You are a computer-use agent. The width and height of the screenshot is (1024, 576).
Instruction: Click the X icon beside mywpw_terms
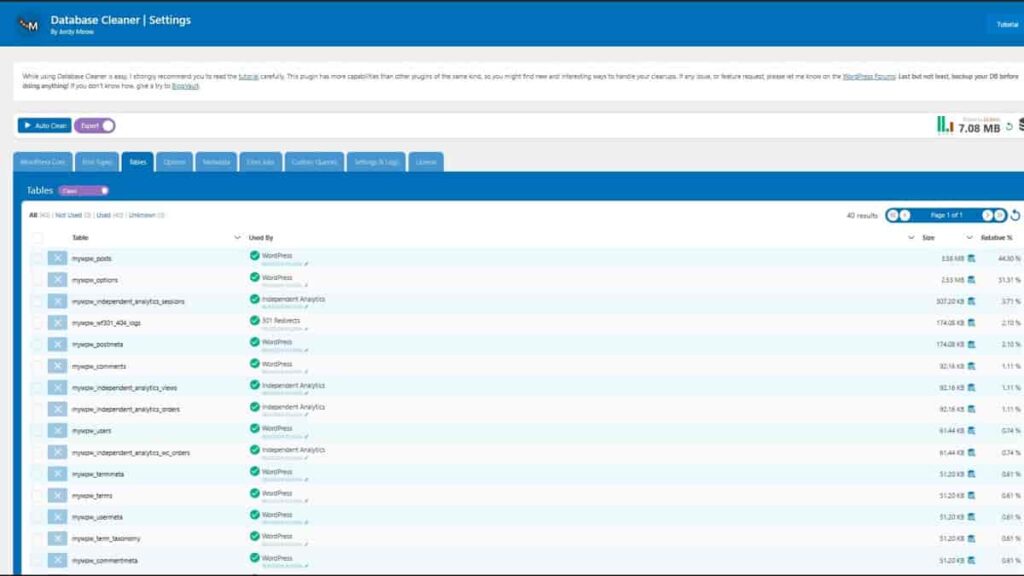click(57, 496)
